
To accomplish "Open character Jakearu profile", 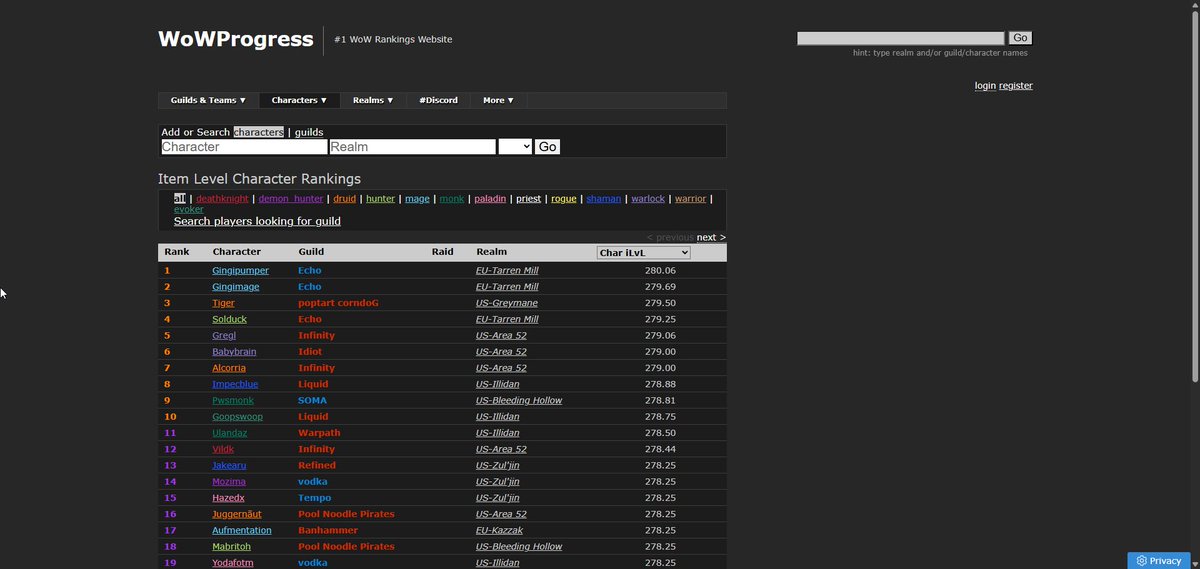I will [230, 465].
